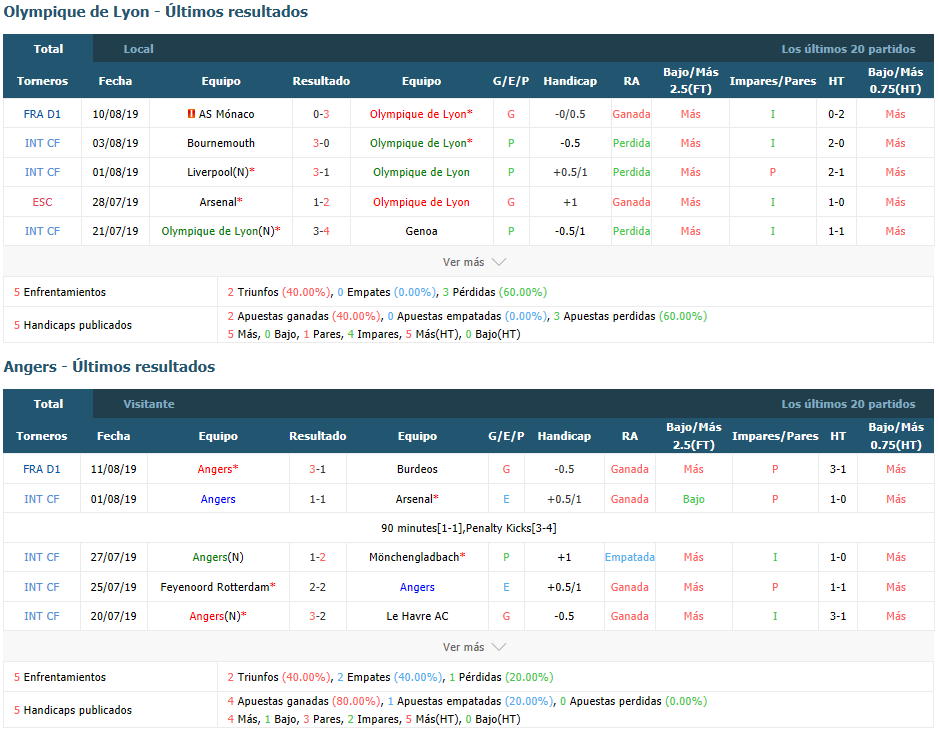939x734 pixels.
Task: Click the HT score 2-1 in Liverpool row
Action: pyautogui.click(x=836, y=172)
